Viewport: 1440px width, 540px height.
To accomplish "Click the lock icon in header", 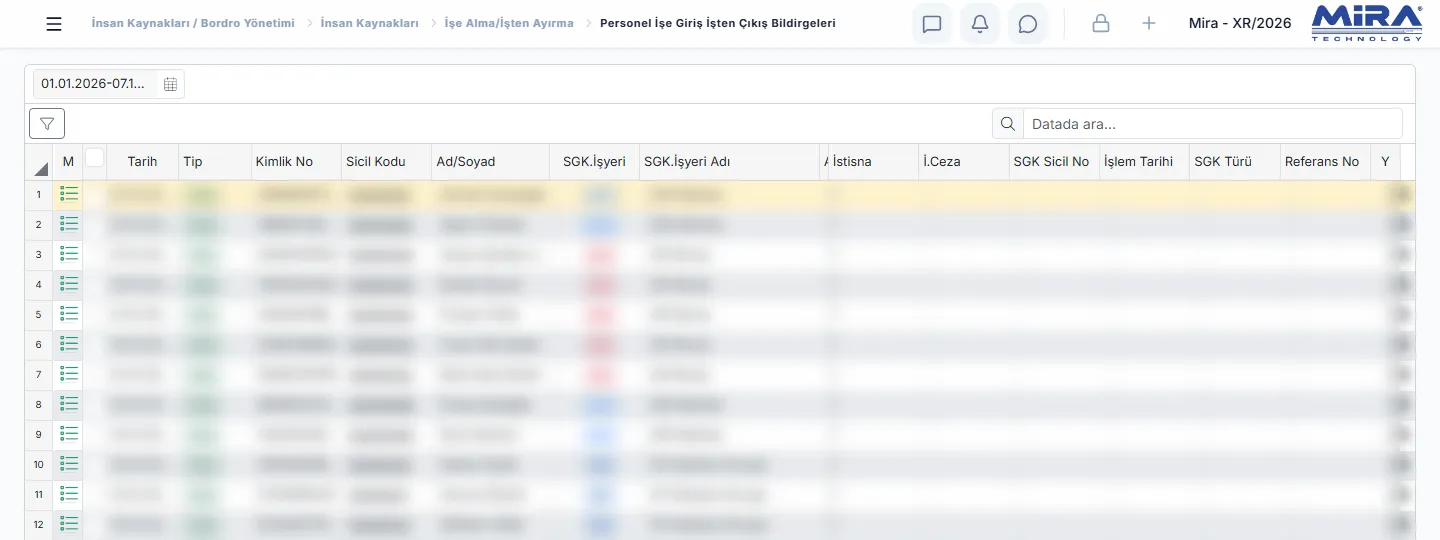I will (1101, 23).
